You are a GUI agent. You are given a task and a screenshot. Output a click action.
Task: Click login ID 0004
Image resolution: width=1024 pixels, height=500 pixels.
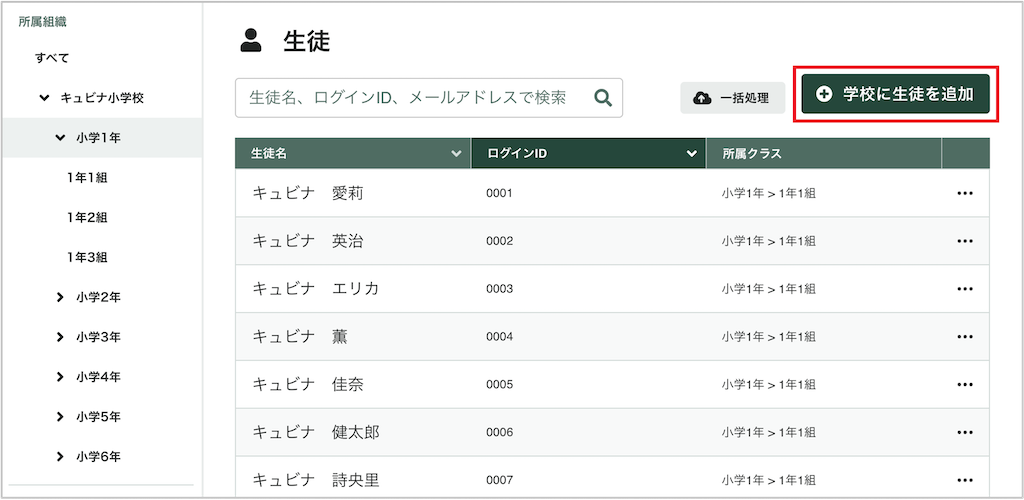coord(500,337)
